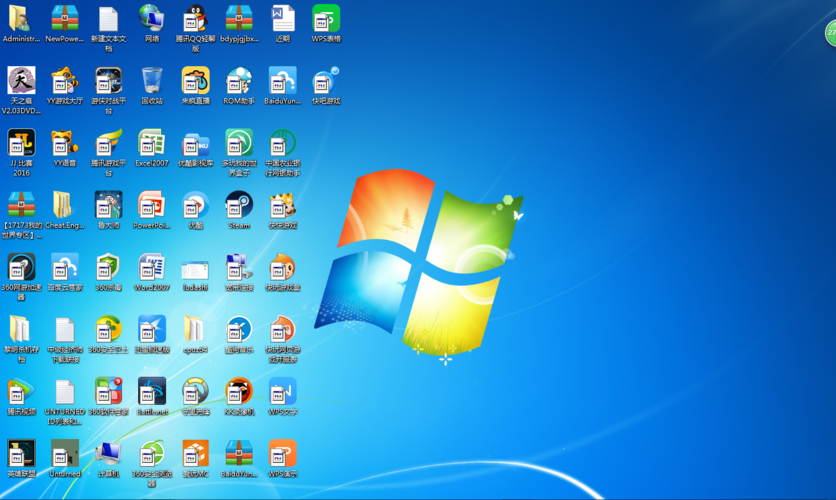
Task: Select the UNTURNED ID列表 text file
Action: (x=65, y=391)
